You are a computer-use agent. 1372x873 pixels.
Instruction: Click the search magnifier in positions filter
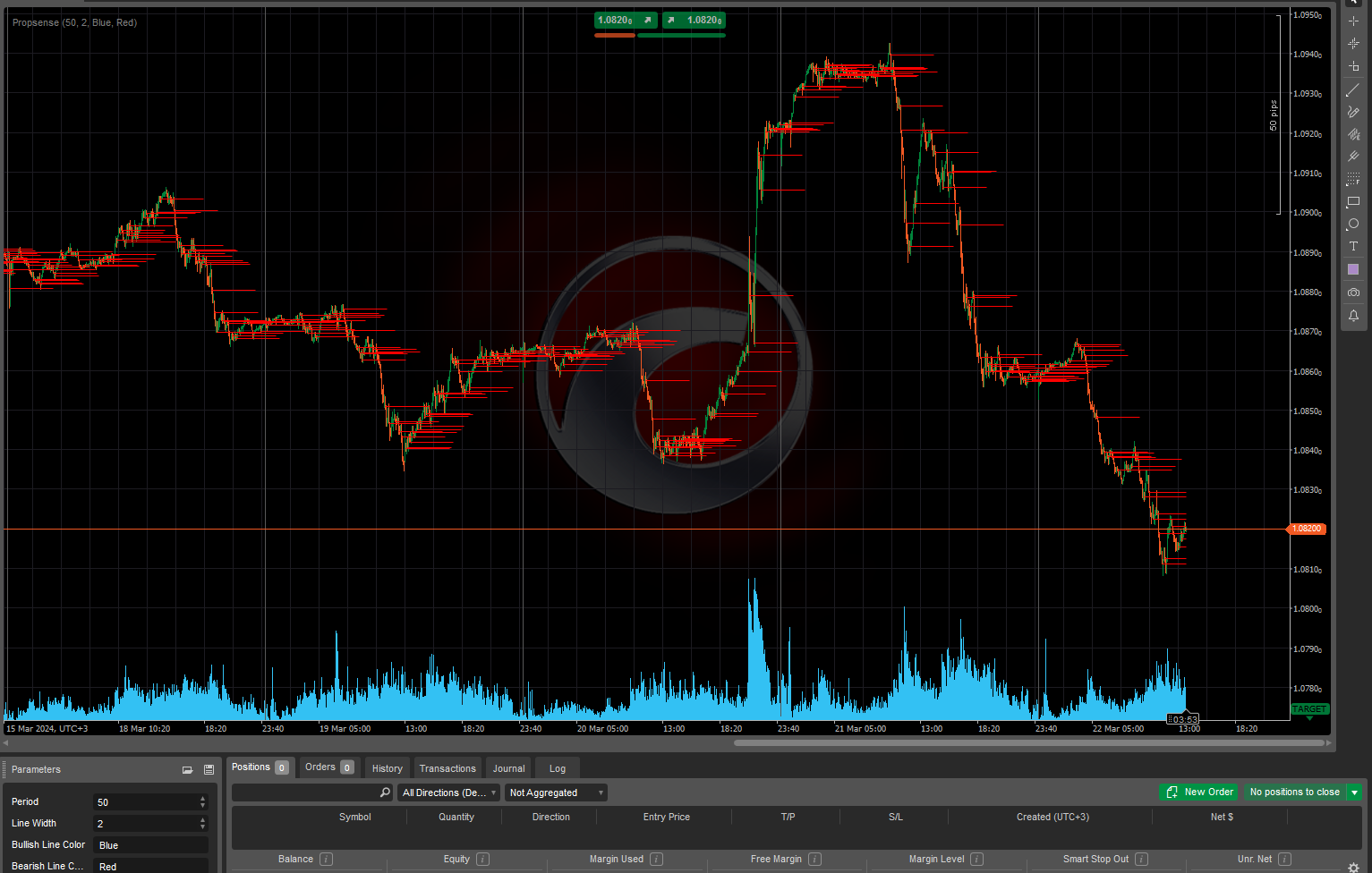point(385,792)
